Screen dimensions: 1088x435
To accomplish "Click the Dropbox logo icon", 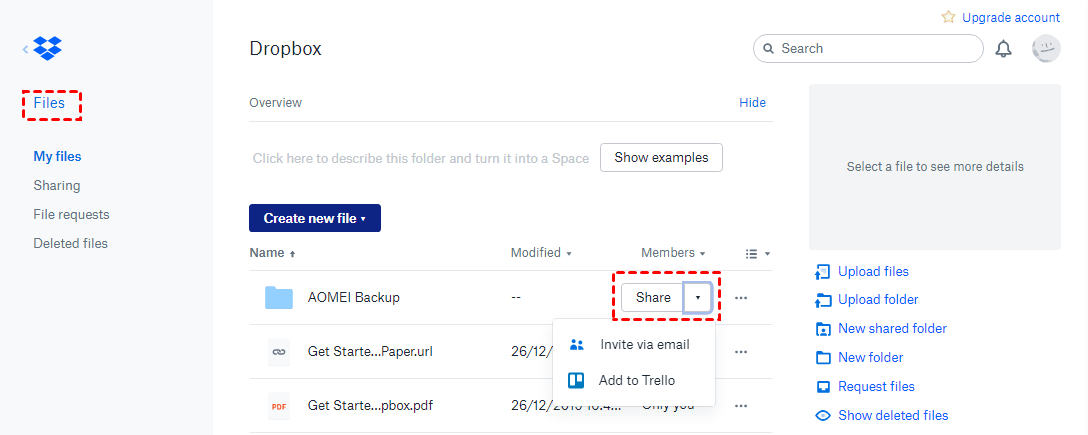I will 47,48.
